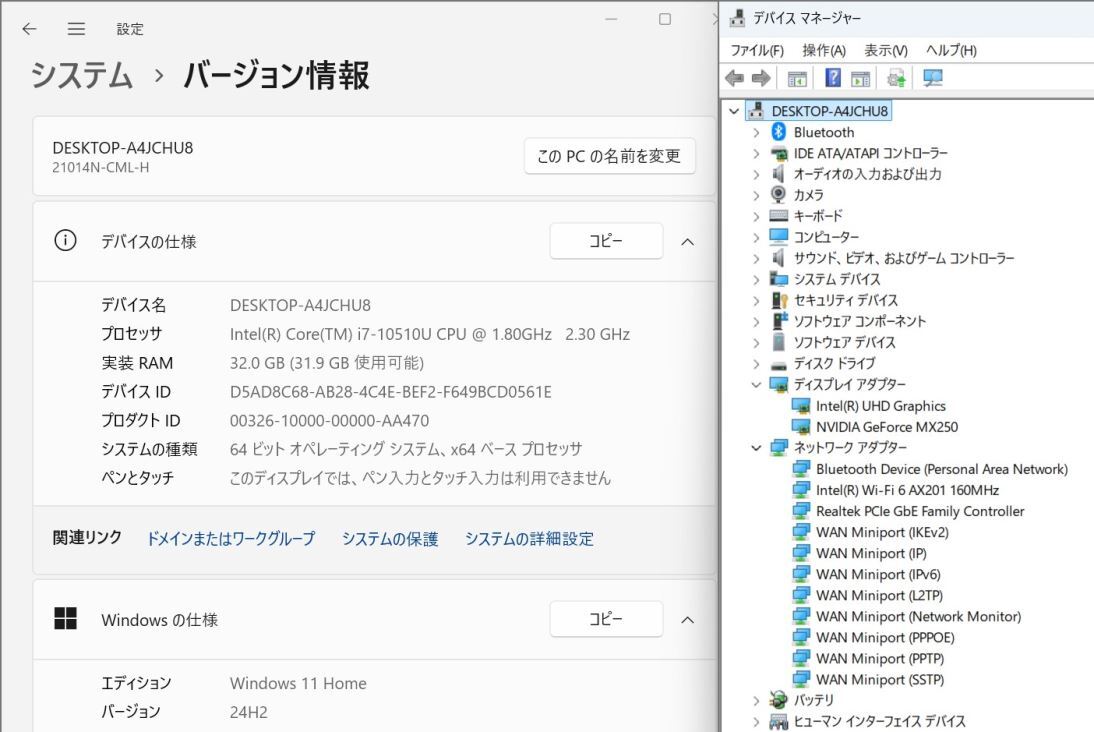
Task: Click the NVIDIA GeForce MX250 adapter icon
Action: [801, 426]
